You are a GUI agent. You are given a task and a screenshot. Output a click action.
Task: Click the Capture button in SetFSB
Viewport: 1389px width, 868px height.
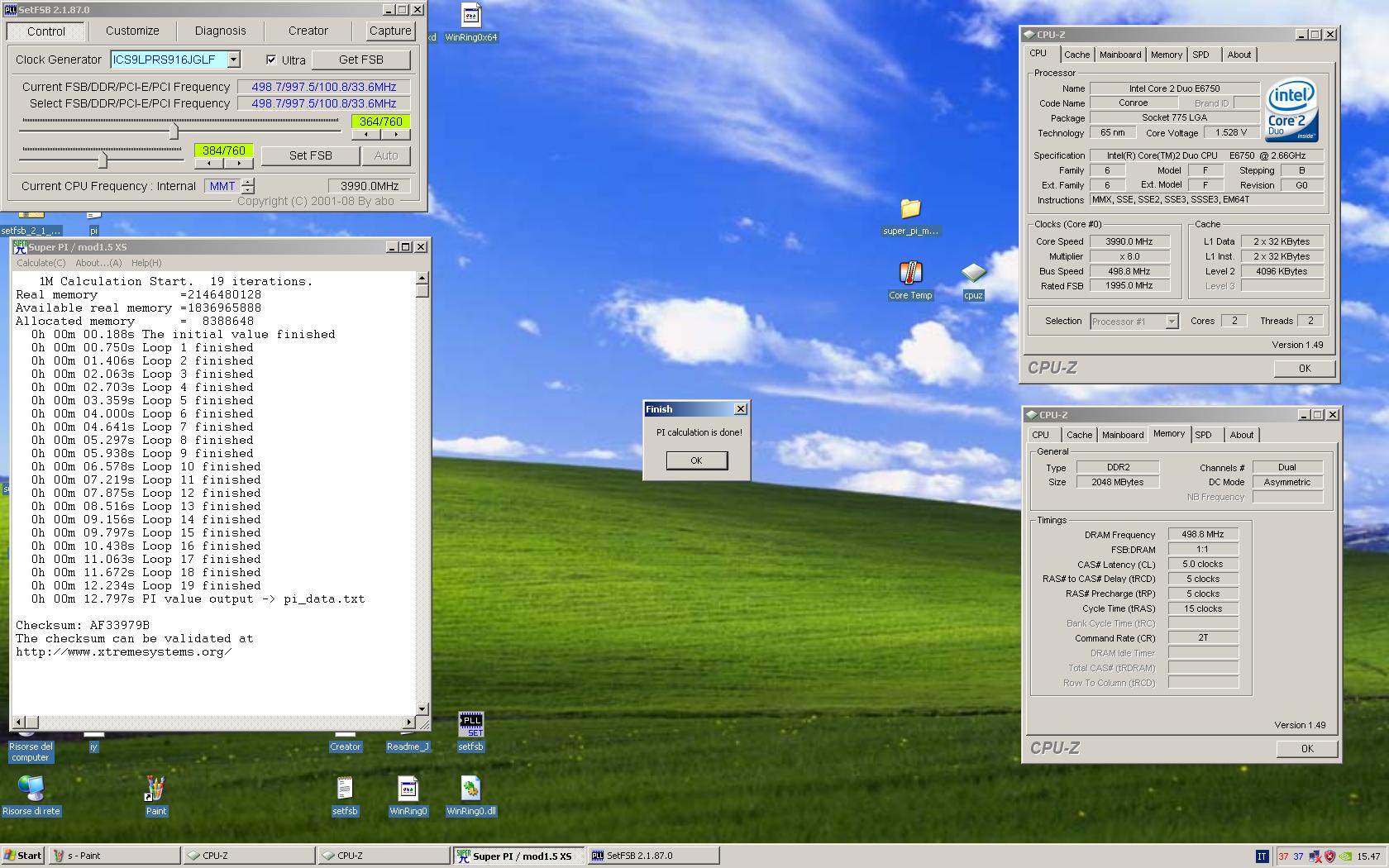390,31
